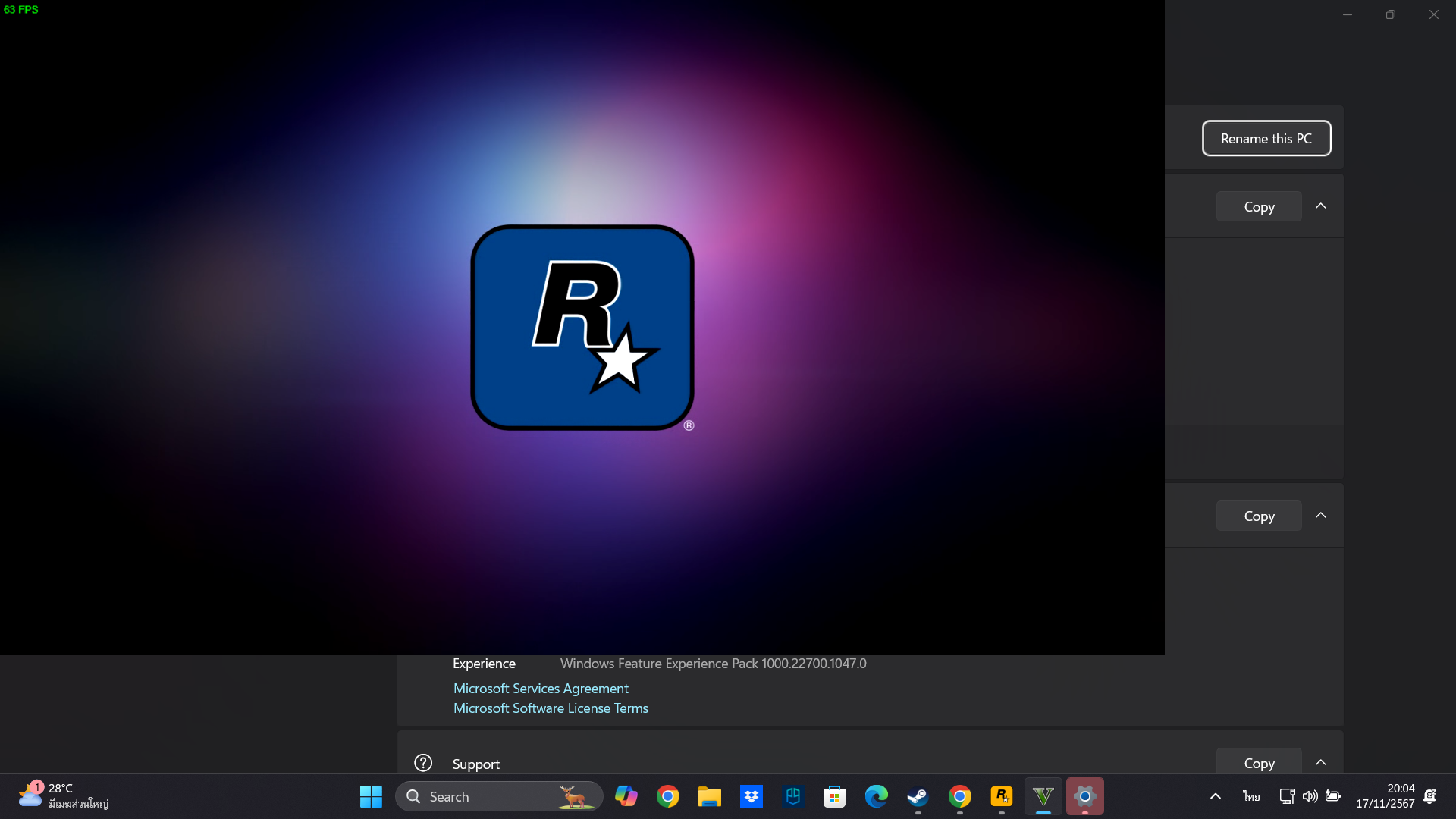Screen dimensions: 1456x819
Task: Restore down the Settings window
Action: coord(1390,14)
